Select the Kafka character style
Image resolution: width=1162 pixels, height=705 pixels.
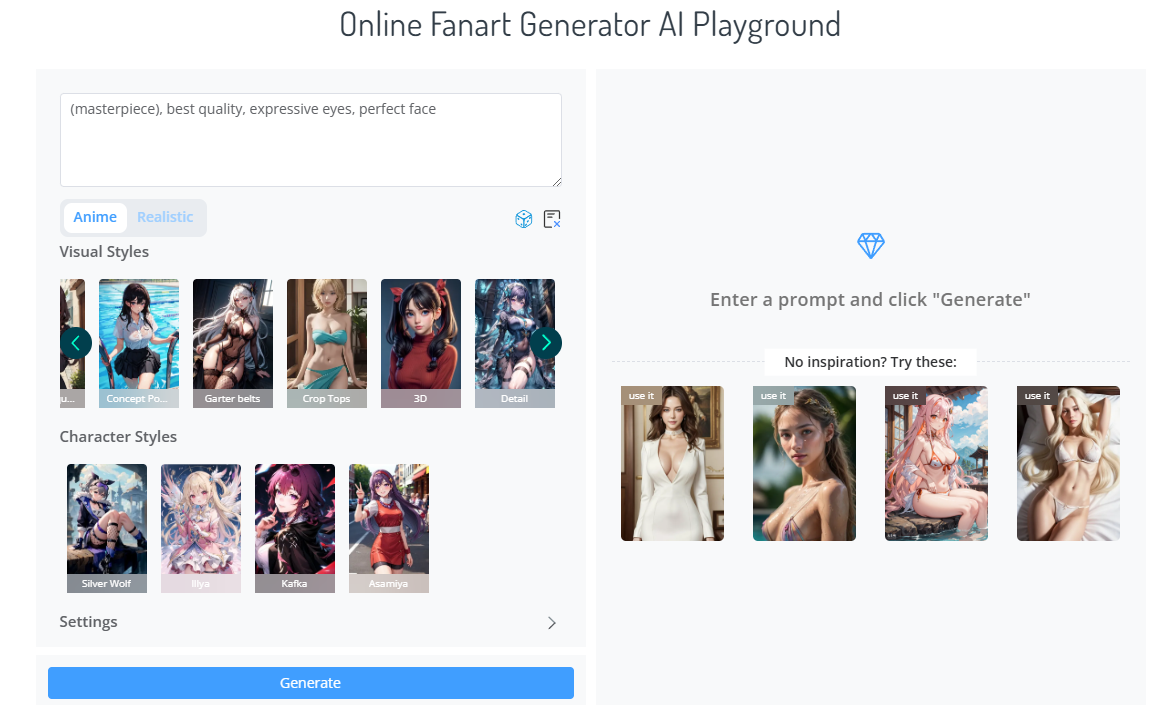(294, 528)
